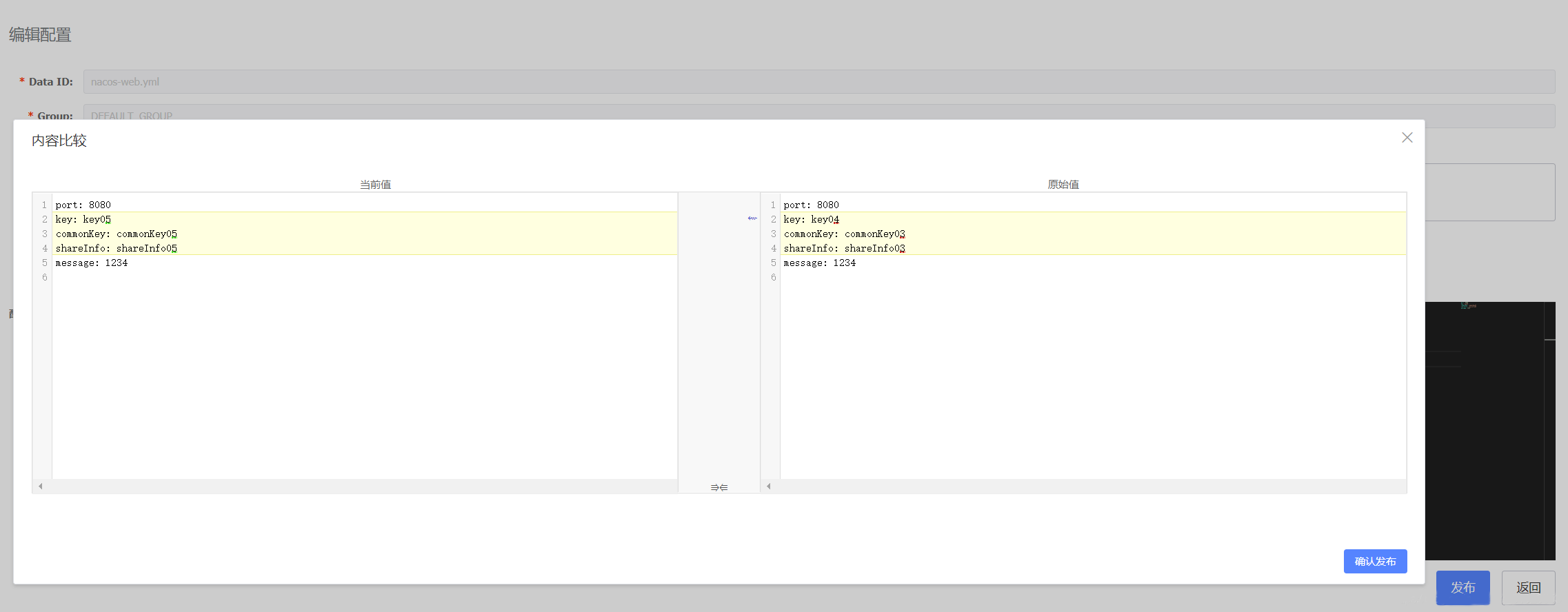Click 'message: 1234' line in current value pane
This screenshot has width=1568, height=612.
coord(92,263)
